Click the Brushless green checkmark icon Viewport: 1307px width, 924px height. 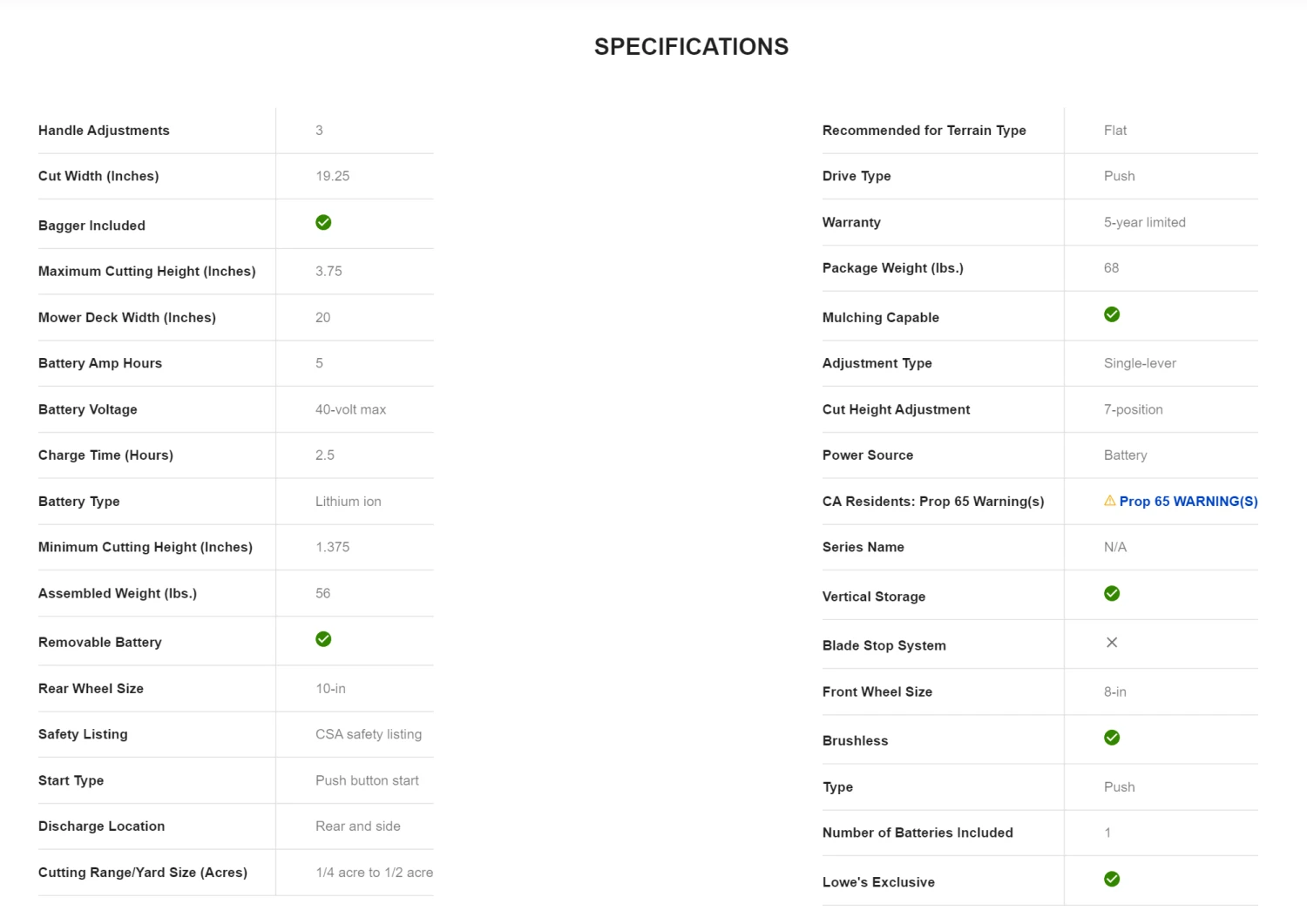(1112, 738)
